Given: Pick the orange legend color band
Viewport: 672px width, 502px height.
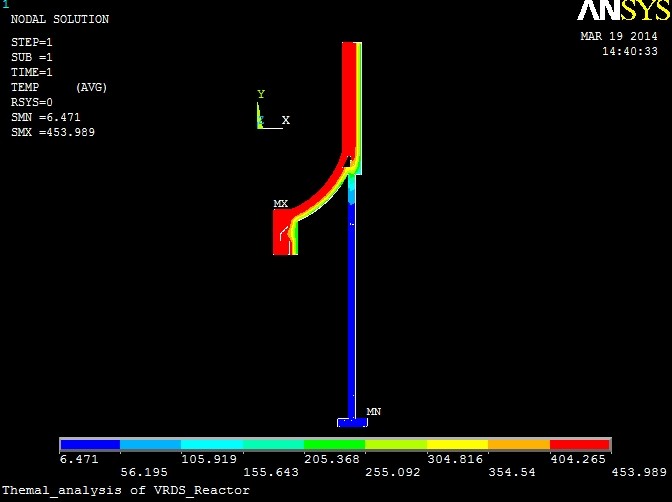Looking at the screenshot, I should pos(519,444).
